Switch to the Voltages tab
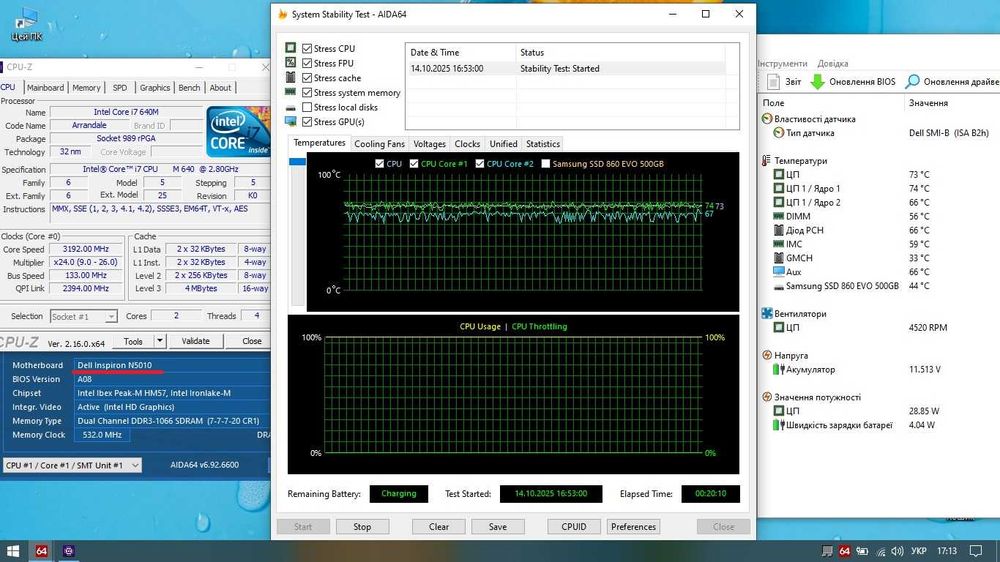The width and height of the screenshot is (1000, 562). tap(429, 144)
